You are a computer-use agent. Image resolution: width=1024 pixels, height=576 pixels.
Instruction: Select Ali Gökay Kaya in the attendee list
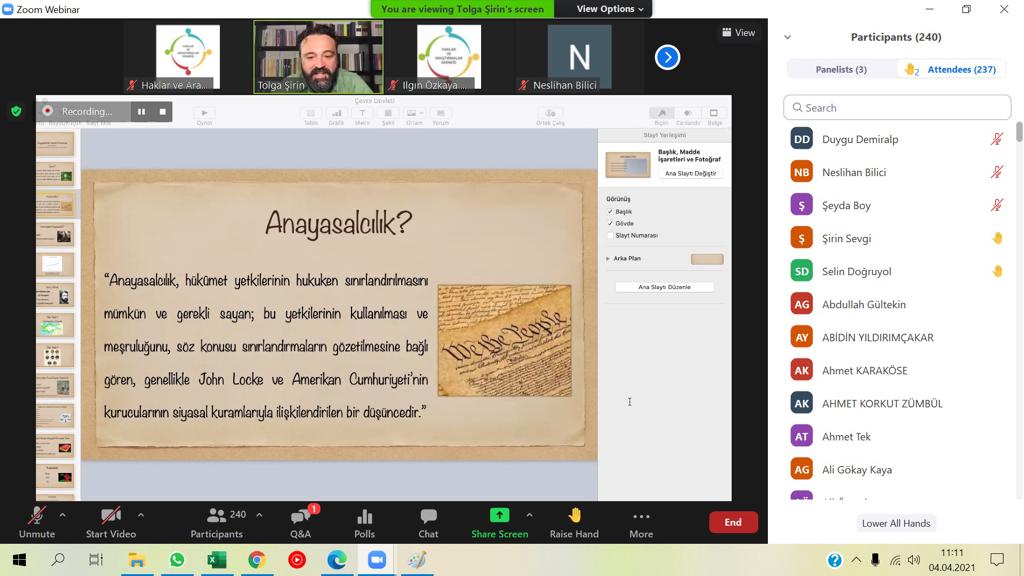(899, 470)
